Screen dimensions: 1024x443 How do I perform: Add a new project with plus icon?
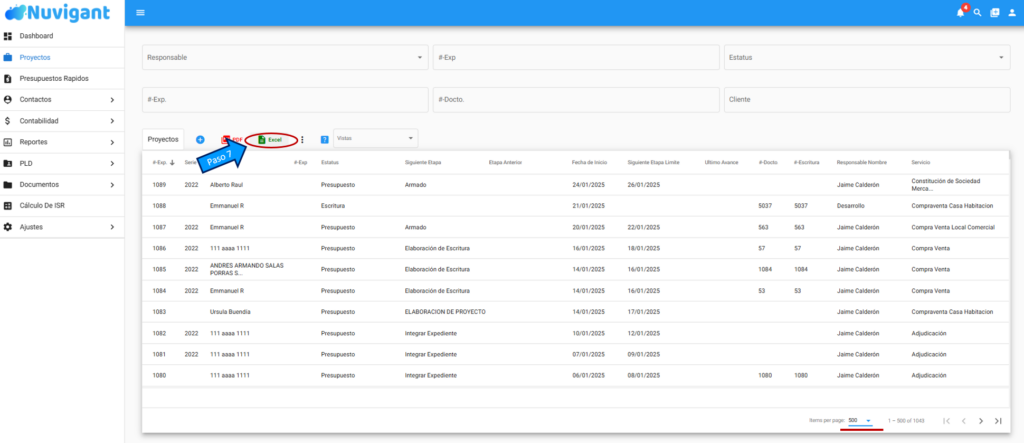pyautogui.click(x=200, y=139)
